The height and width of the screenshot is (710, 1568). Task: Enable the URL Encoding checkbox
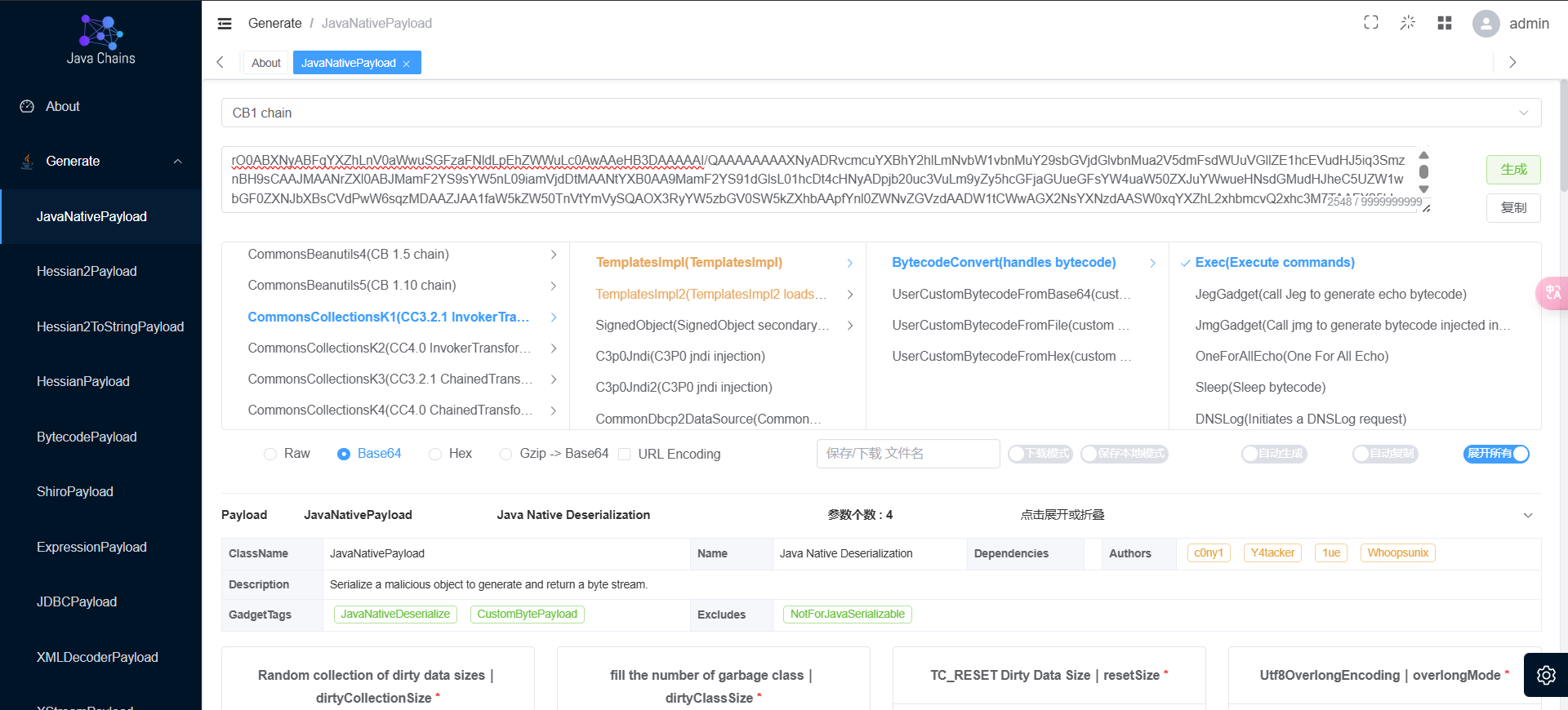coord(625,455)
